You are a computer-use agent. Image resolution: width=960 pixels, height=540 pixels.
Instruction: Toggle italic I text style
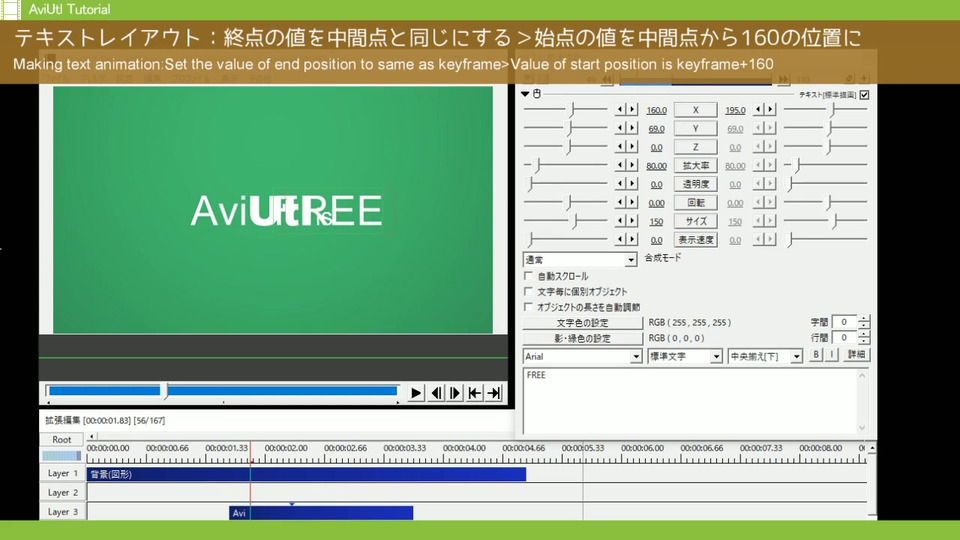(831, 354)
